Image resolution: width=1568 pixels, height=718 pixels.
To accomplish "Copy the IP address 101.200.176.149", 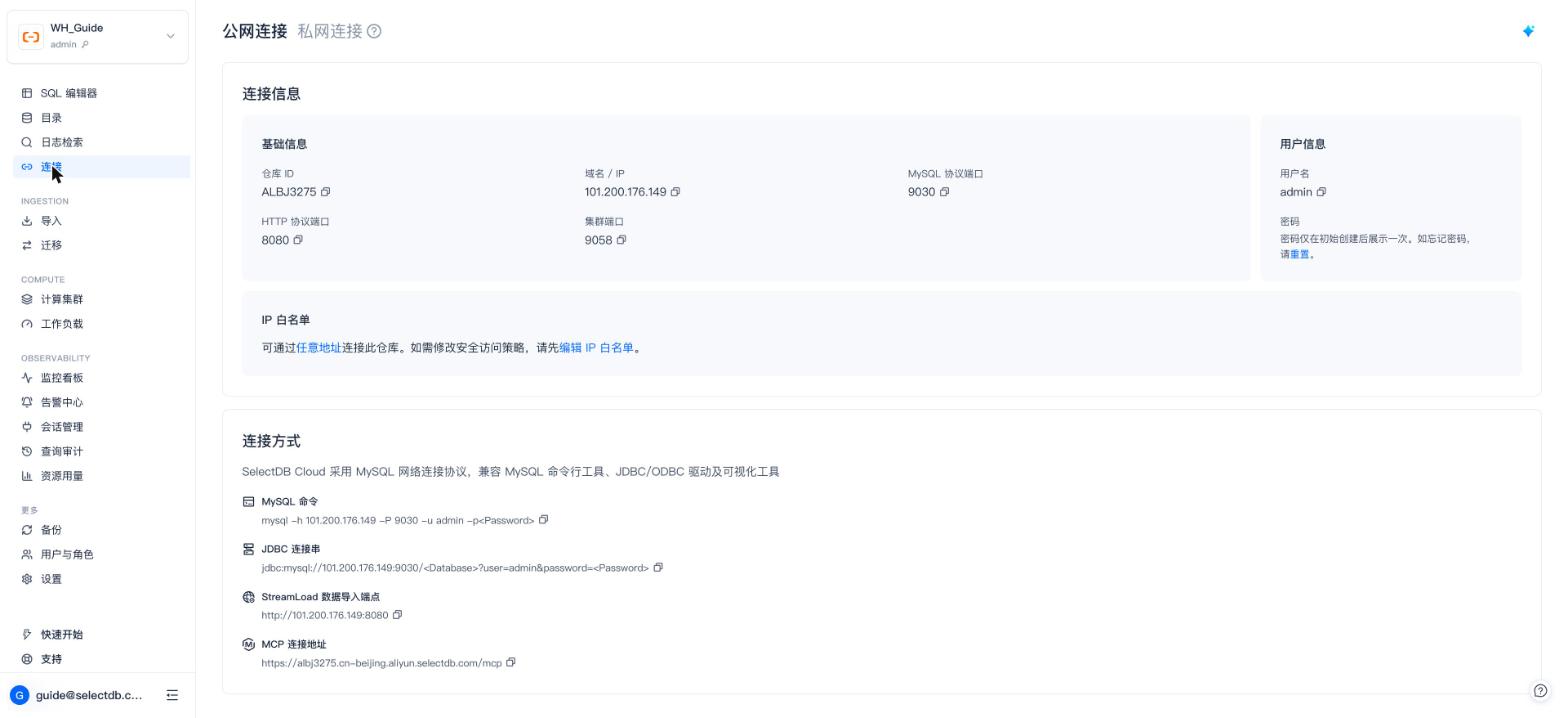I will pos(675,192).
